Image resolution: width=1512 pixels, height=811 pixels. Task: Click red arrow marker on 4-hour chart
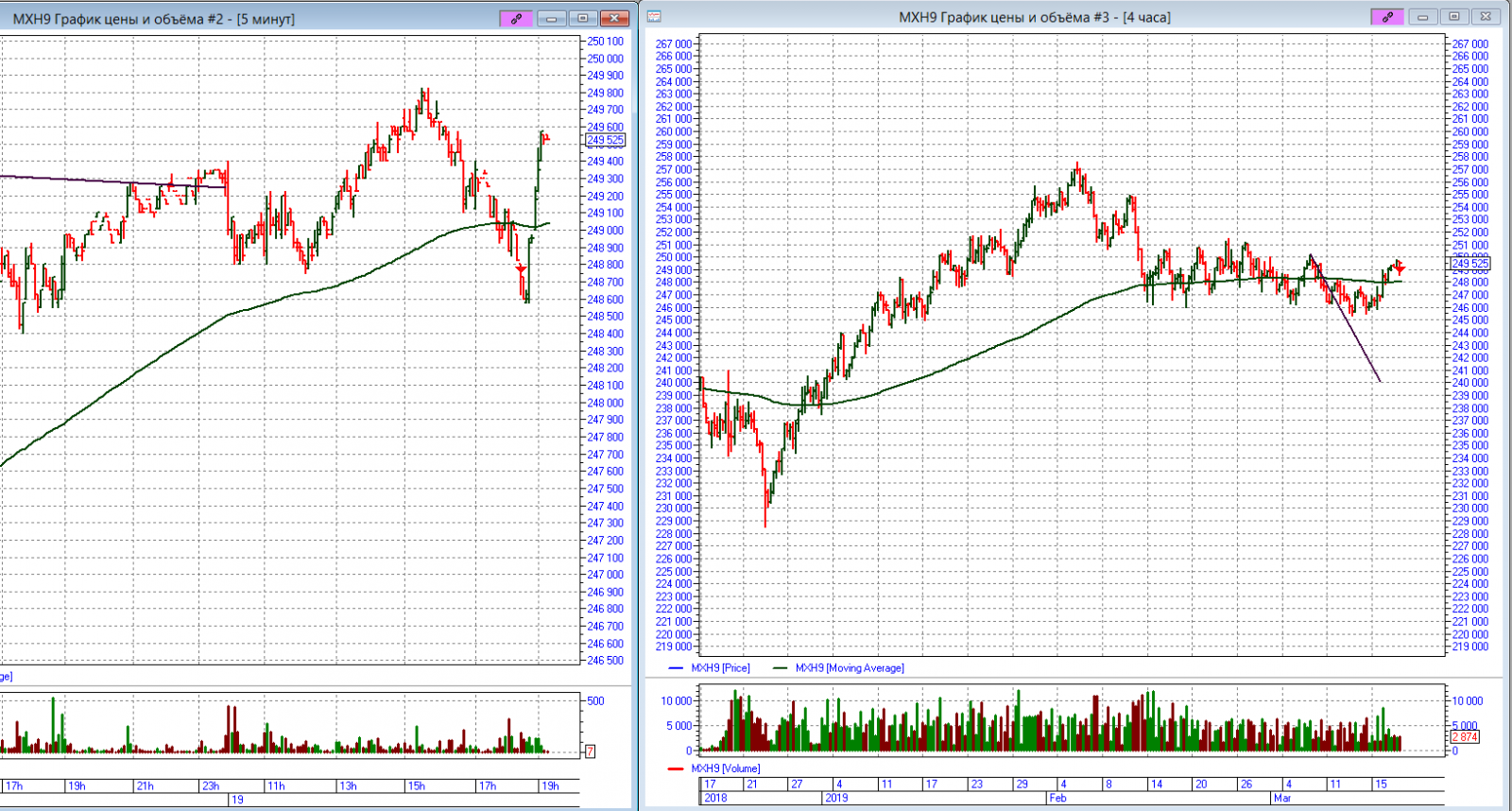point(1400,268)
